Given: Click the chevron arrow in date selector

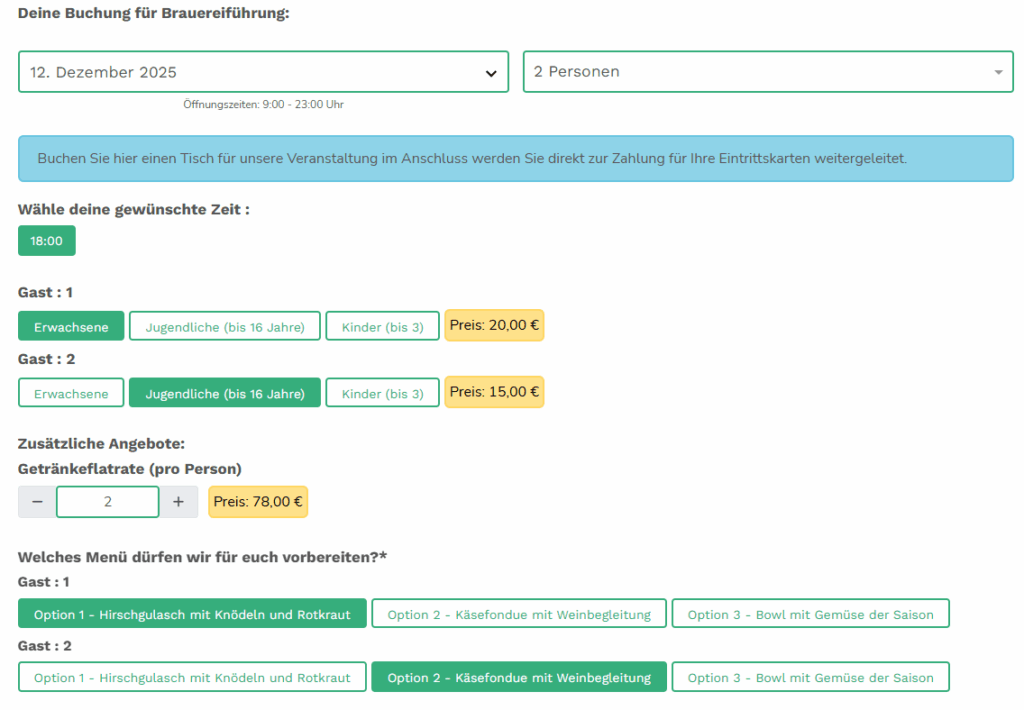Looking at the screenshot, I should pos(490,73).
